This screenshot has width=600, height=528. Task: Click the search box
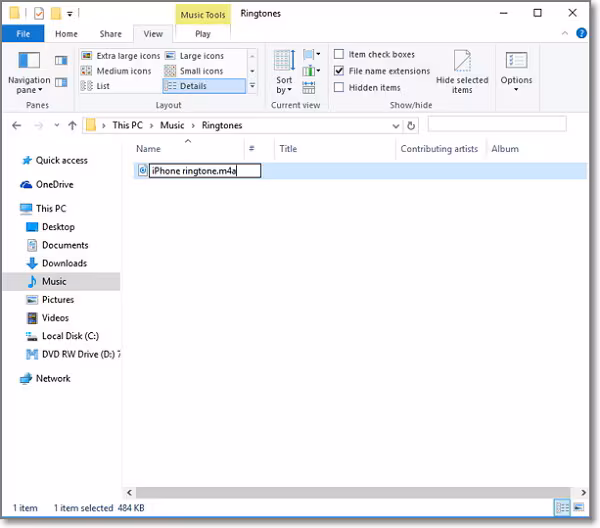tap(497, 125)
